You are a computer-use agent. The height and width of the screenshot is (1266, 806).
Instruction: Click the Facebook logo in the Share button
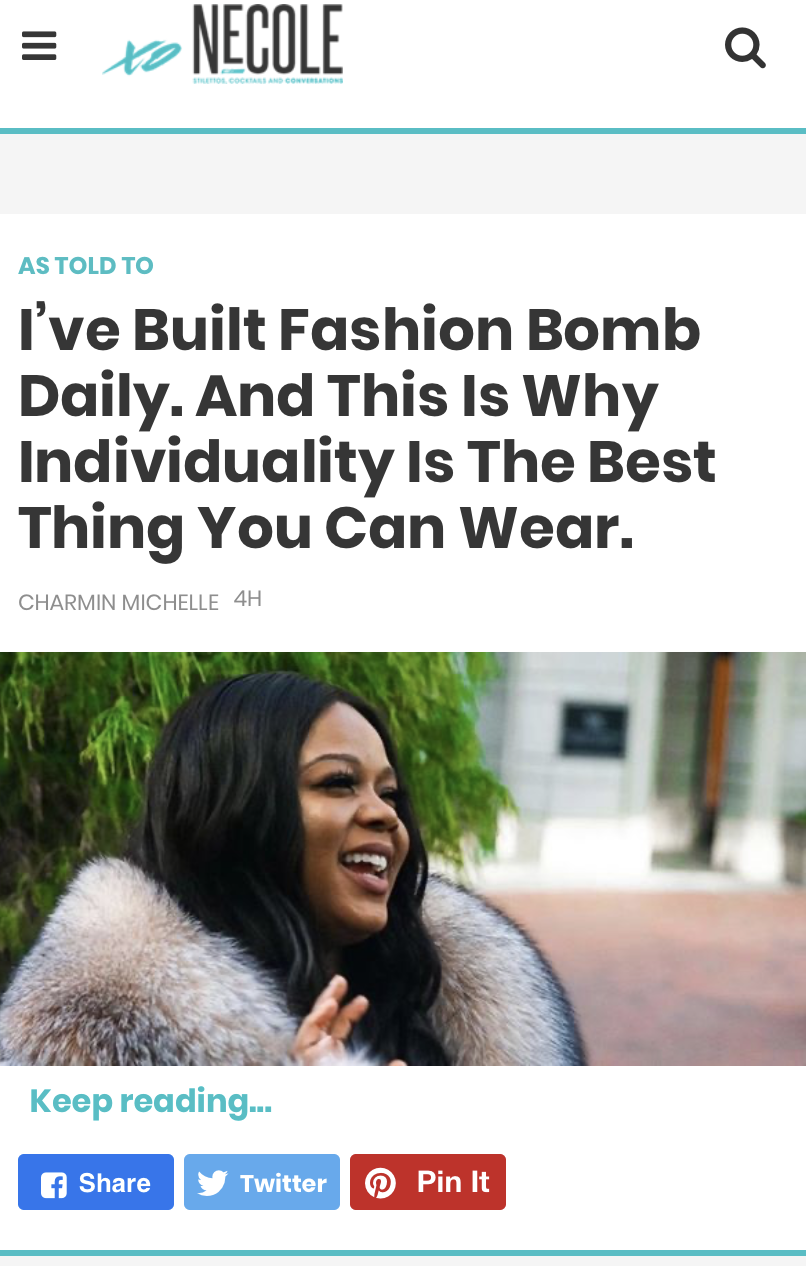[x=54, y=1184]
